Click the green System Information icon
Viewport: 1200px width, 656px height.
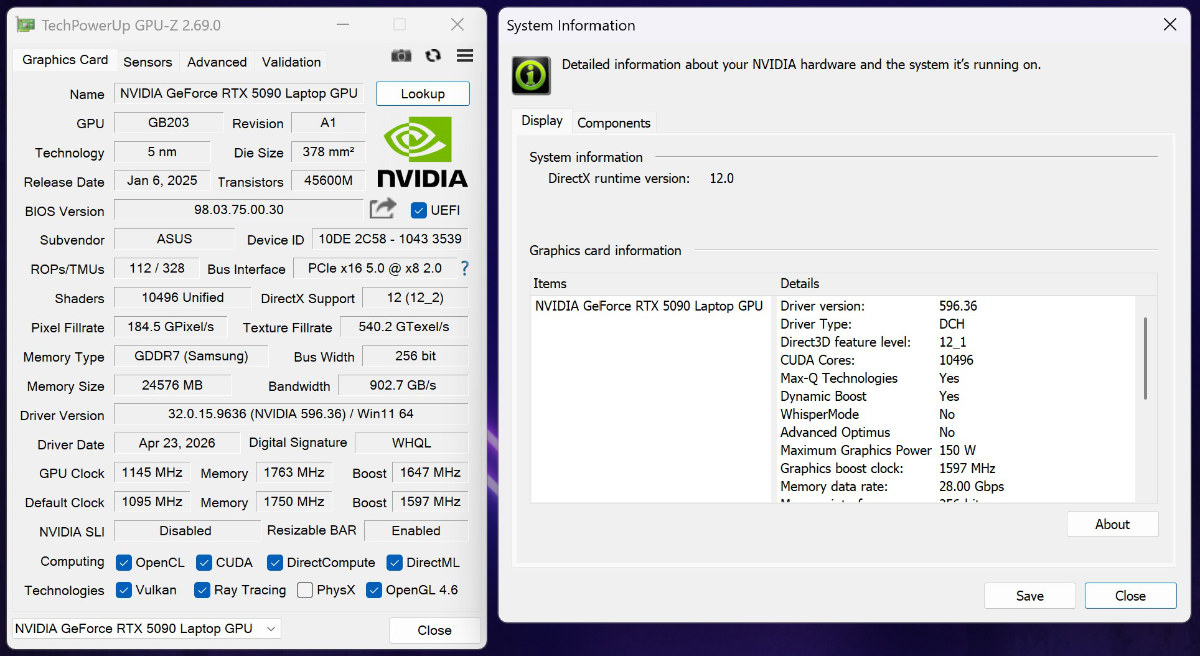coord(531,75)
